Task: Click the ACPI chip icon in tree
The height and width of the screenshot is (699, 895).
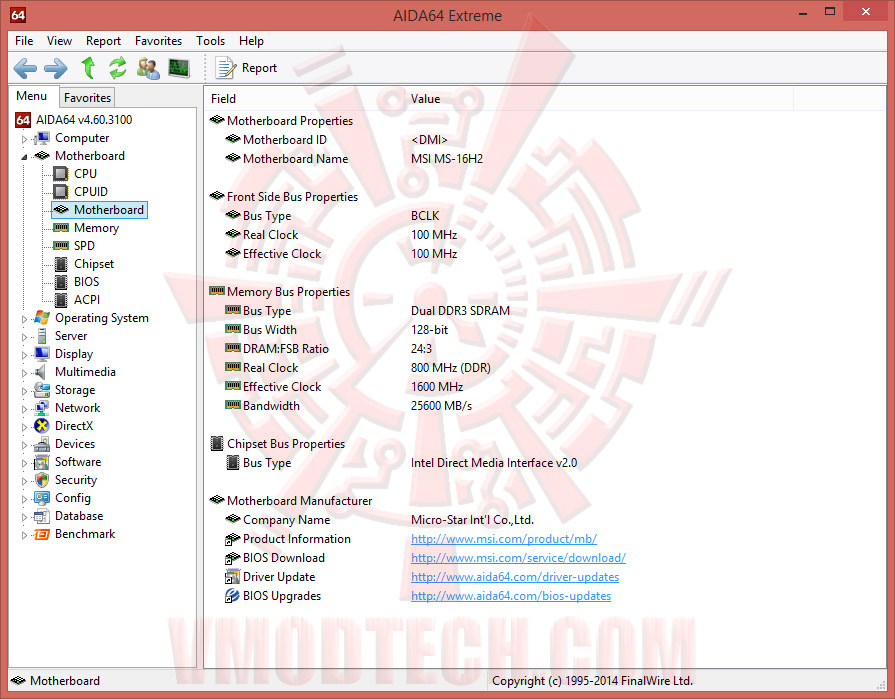Action: click(x=61, y=300)
